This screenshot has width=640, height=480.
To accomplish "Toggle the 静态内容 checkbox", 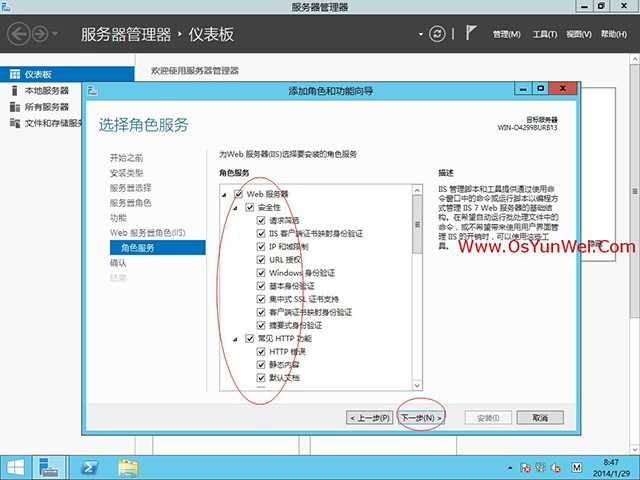I will (261, 364).
